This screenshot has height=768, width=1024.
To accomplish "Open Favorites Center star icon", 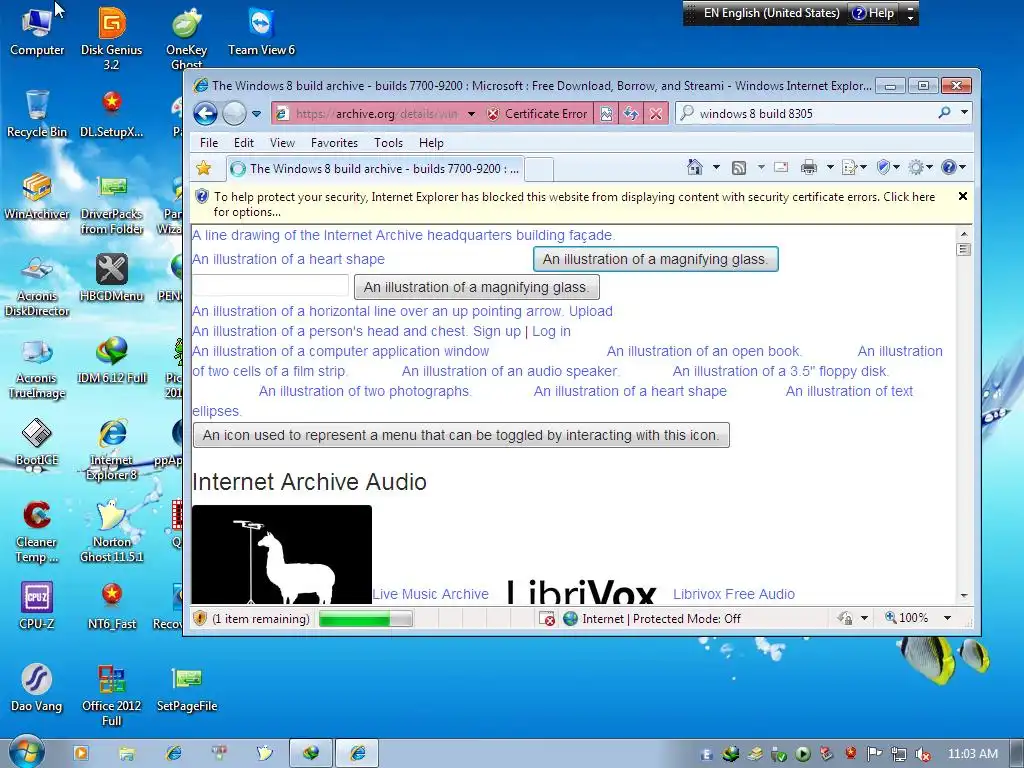I will pos(204,168).
